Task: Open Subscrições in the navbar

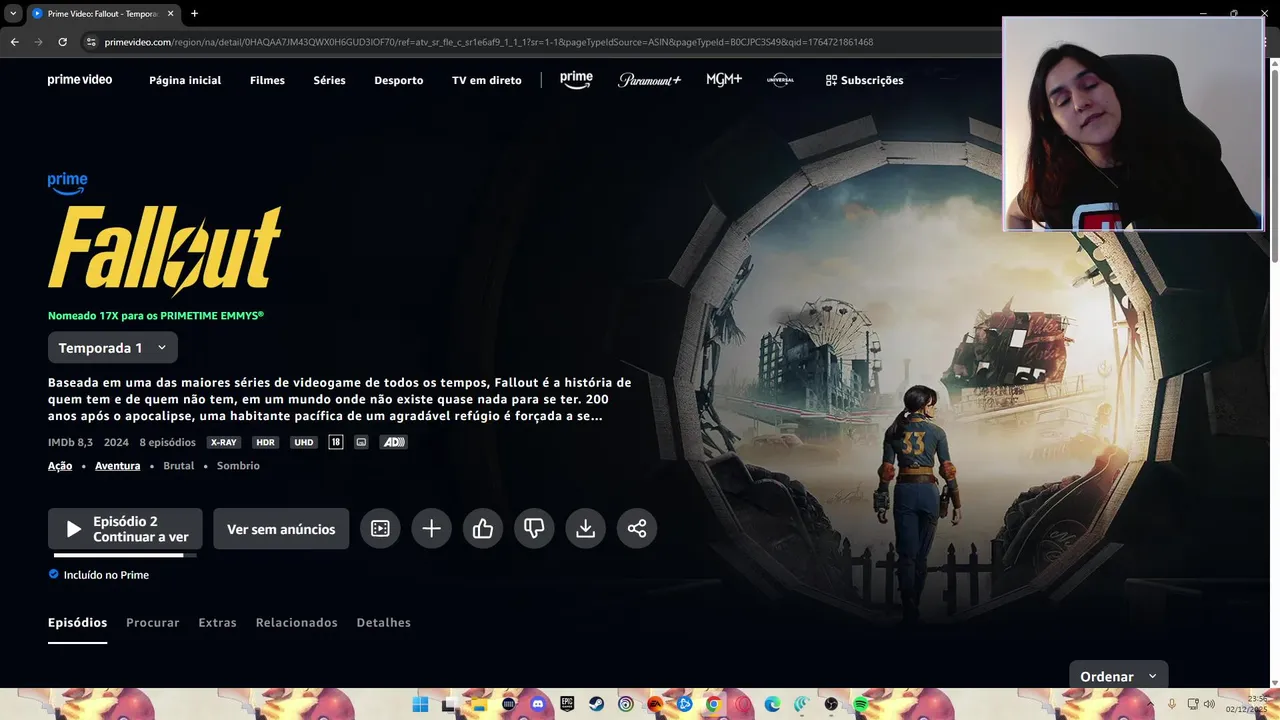Action: point(864,80)
